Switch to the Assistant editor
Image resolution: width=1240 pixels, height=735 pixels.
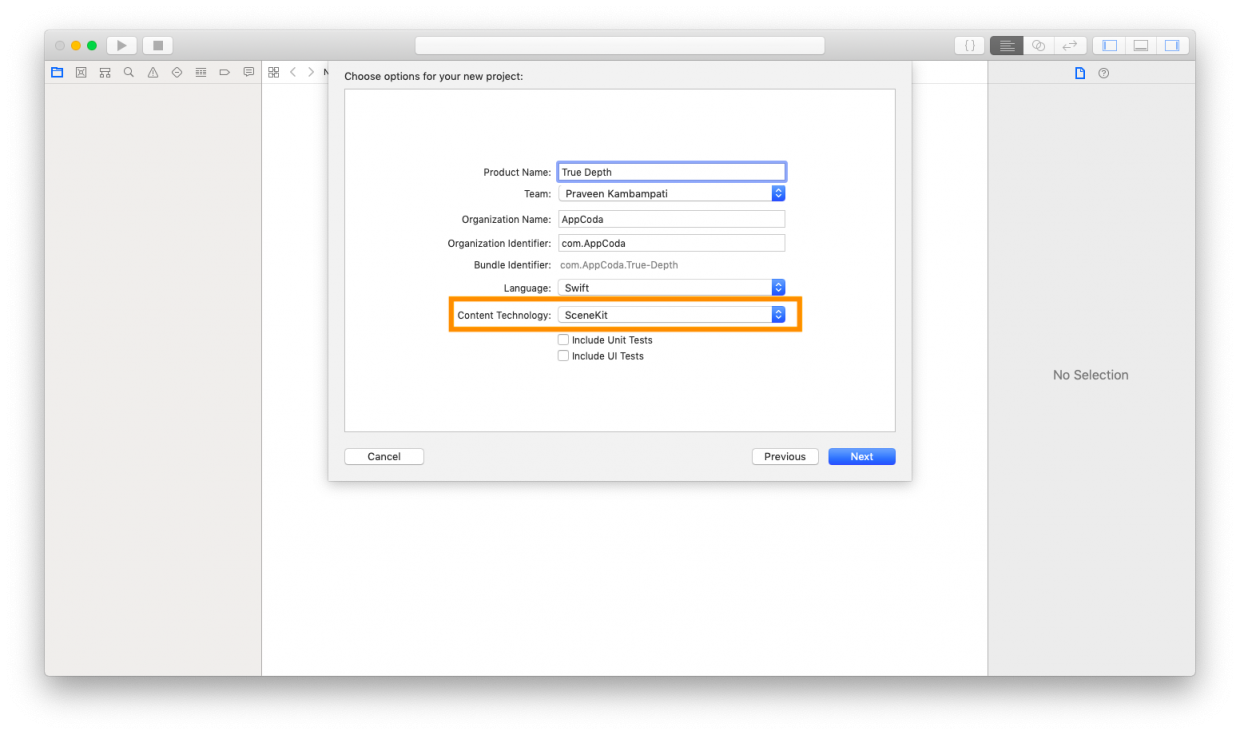pos(1038,46)
